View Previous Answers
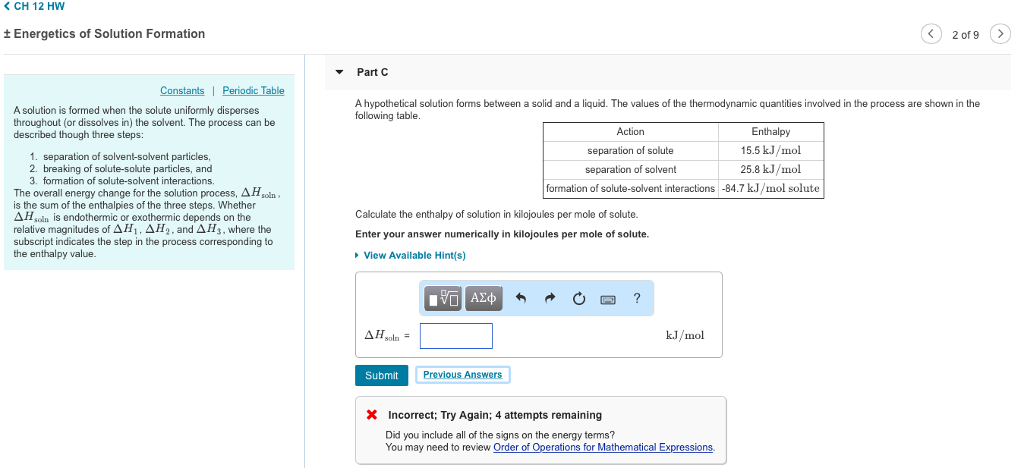1024x468 pixels. pos(462,375)
